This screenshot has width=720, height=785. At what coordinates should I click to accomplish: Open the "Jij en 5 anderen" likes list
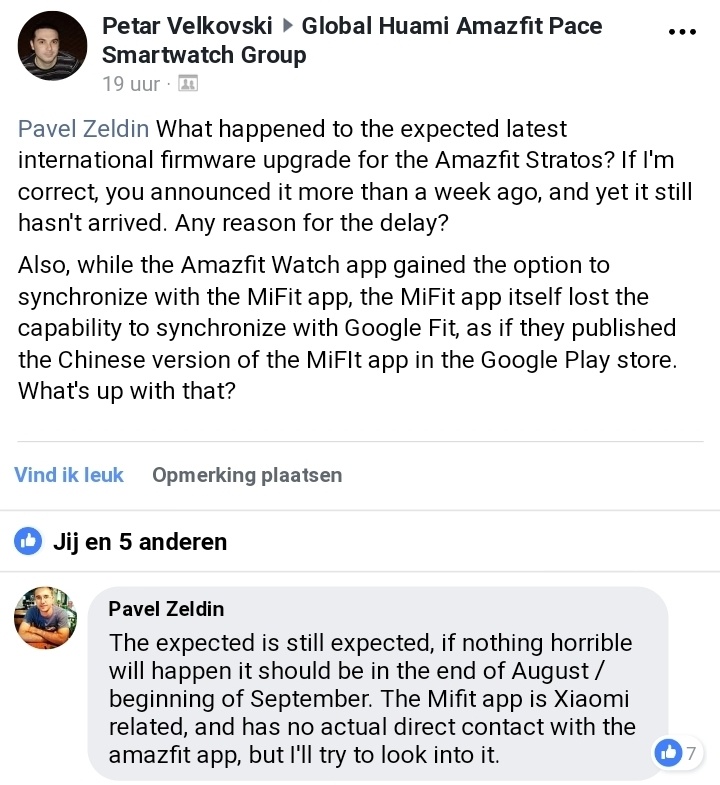coord(139,542)
